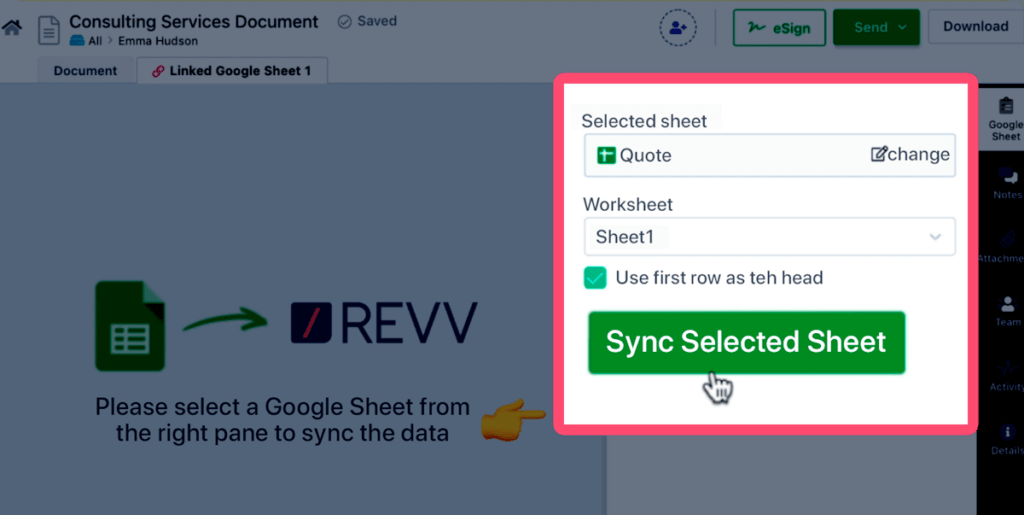Expand the Worksheet Sheet1 dropdown
The width and height of the screenshot is (1024, 515).
(x=769, y=236)
